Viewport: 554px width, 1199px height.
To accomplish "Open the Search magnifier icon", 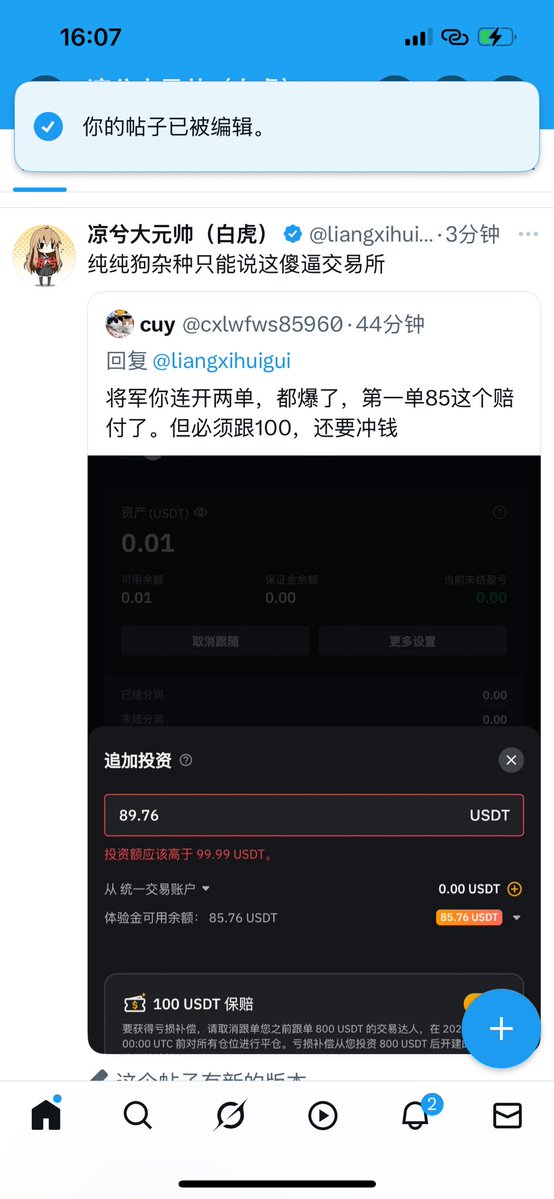I will [138, 1116].
